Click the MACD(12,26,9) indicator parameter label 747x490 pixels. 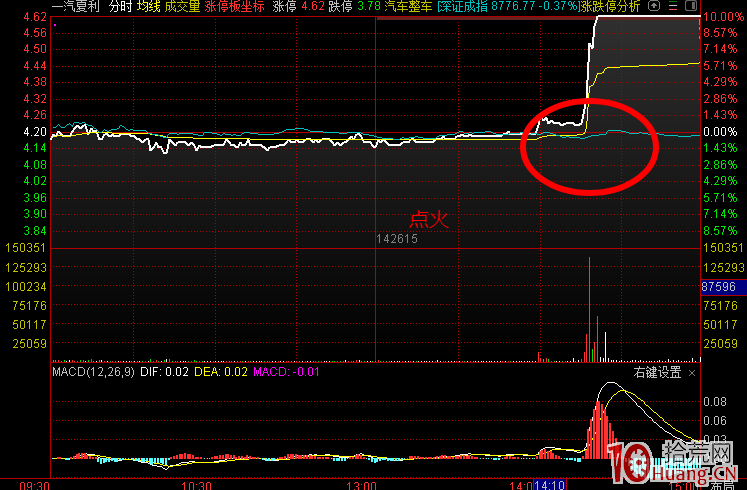click(94, 372)
